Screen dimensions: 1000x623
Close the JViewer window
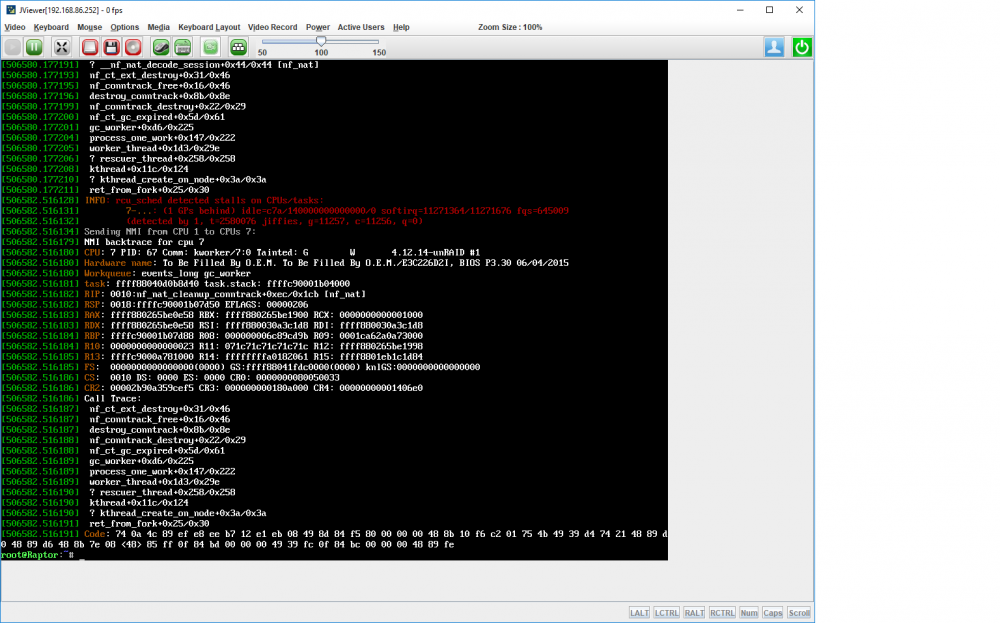(799, 10)
